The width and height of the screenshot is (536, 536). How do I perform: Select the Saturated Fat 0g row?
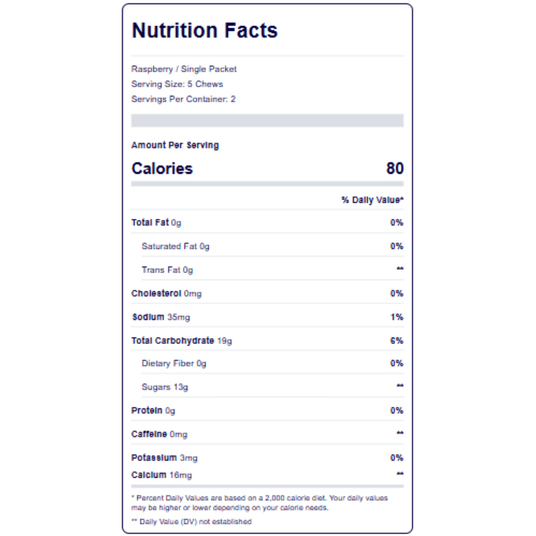[x=272, y=246]
